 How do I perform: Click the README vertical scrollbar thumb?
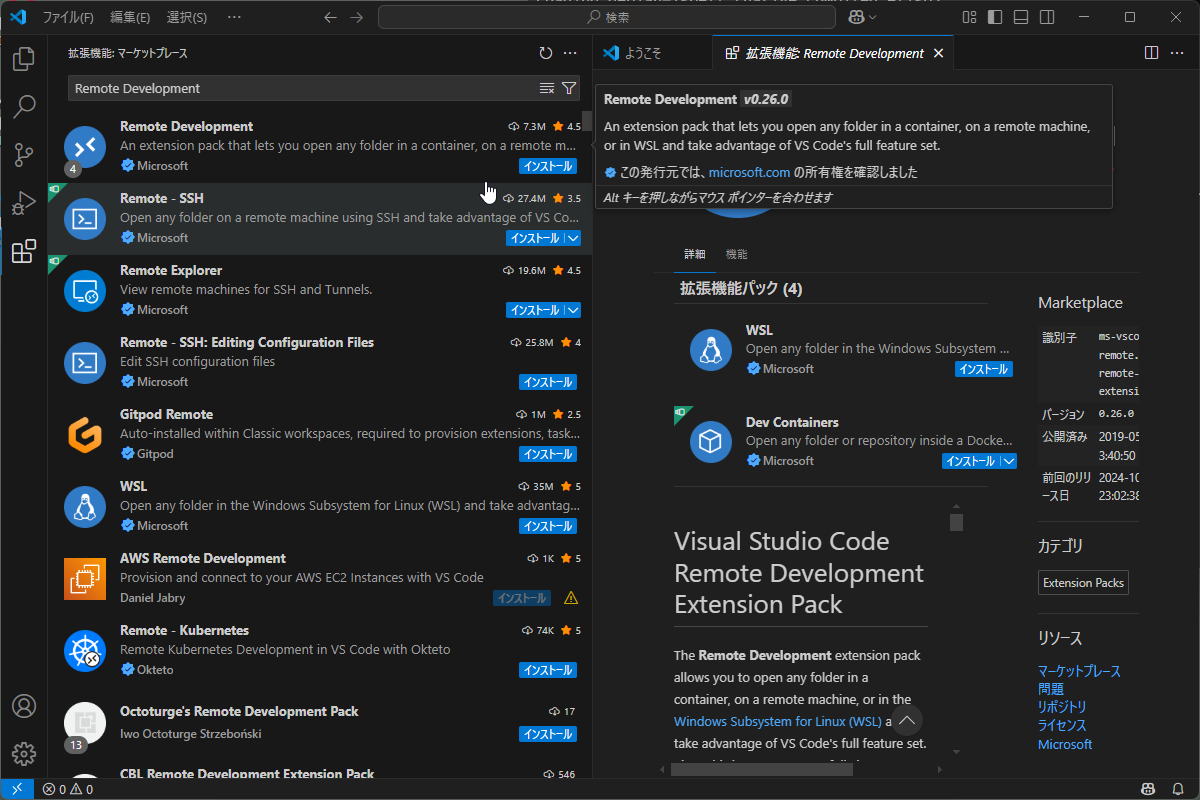[x=956, y=522]
